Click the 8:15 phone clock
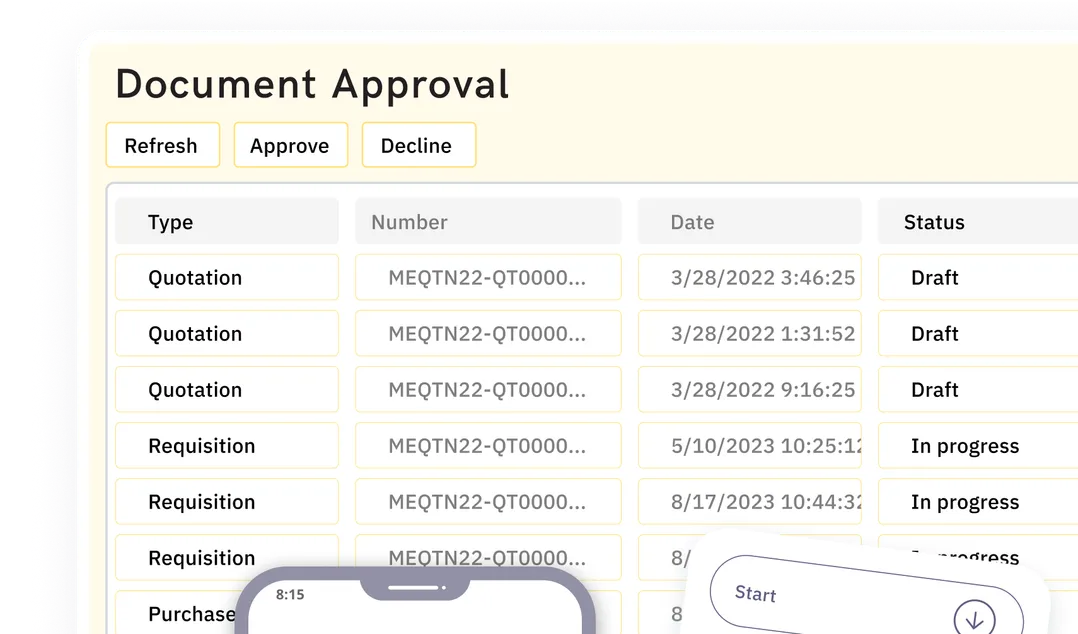The width and height of the screenshot is (1078, 634). point(290,594)
